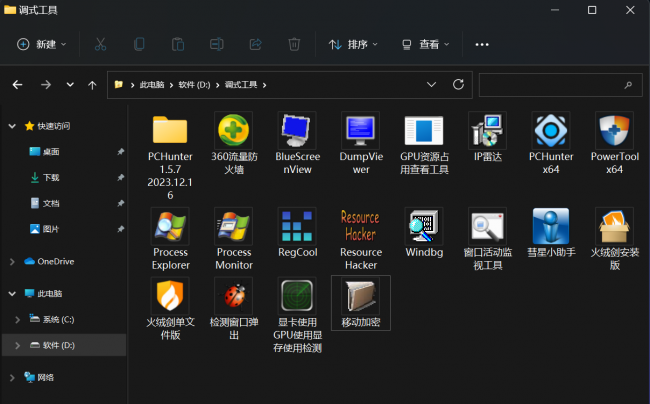
Task: Select the Process Explorer icon
Action: click(170, 226)
